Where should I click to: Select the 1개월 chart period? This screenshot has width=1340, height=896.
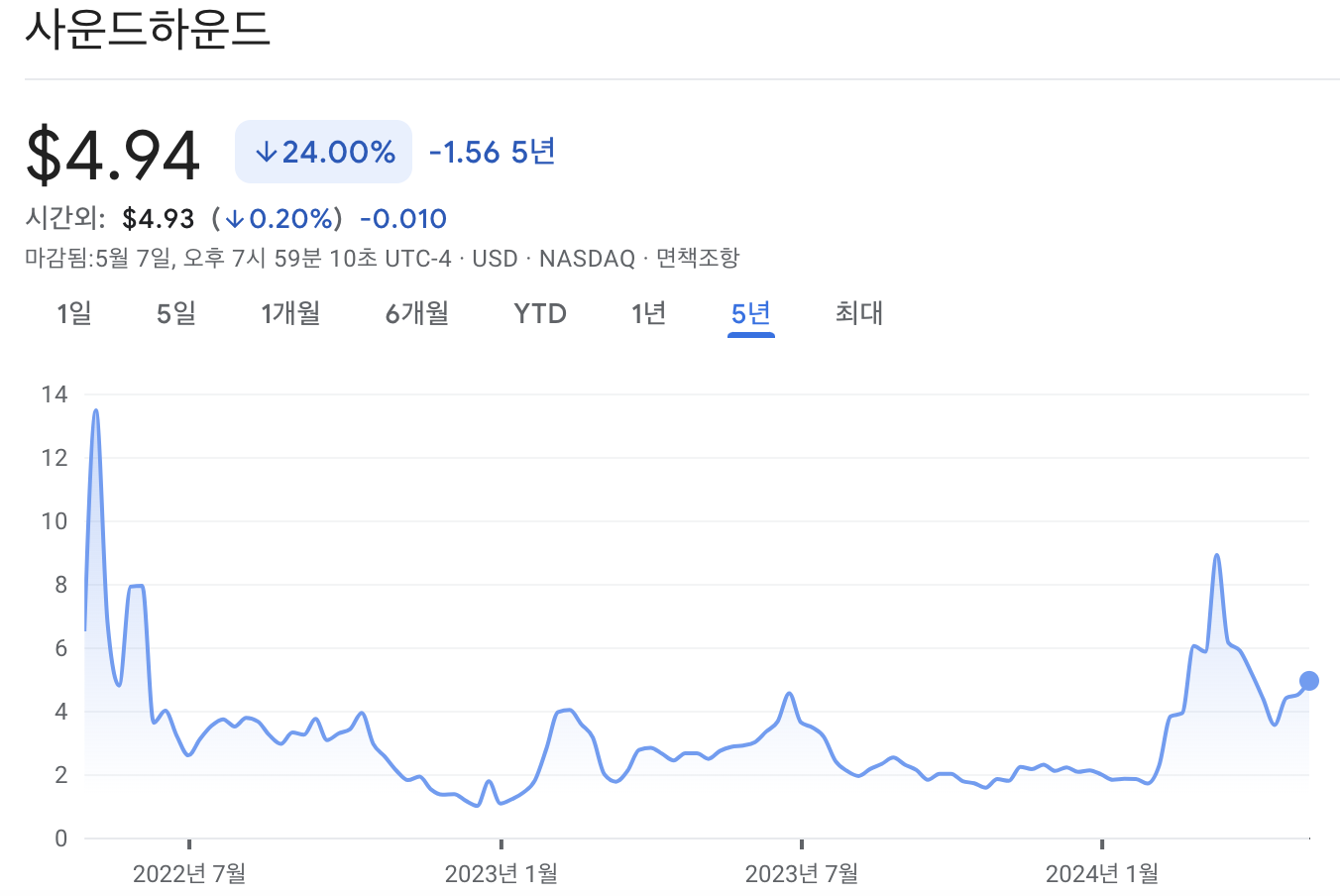pos(290,313)
